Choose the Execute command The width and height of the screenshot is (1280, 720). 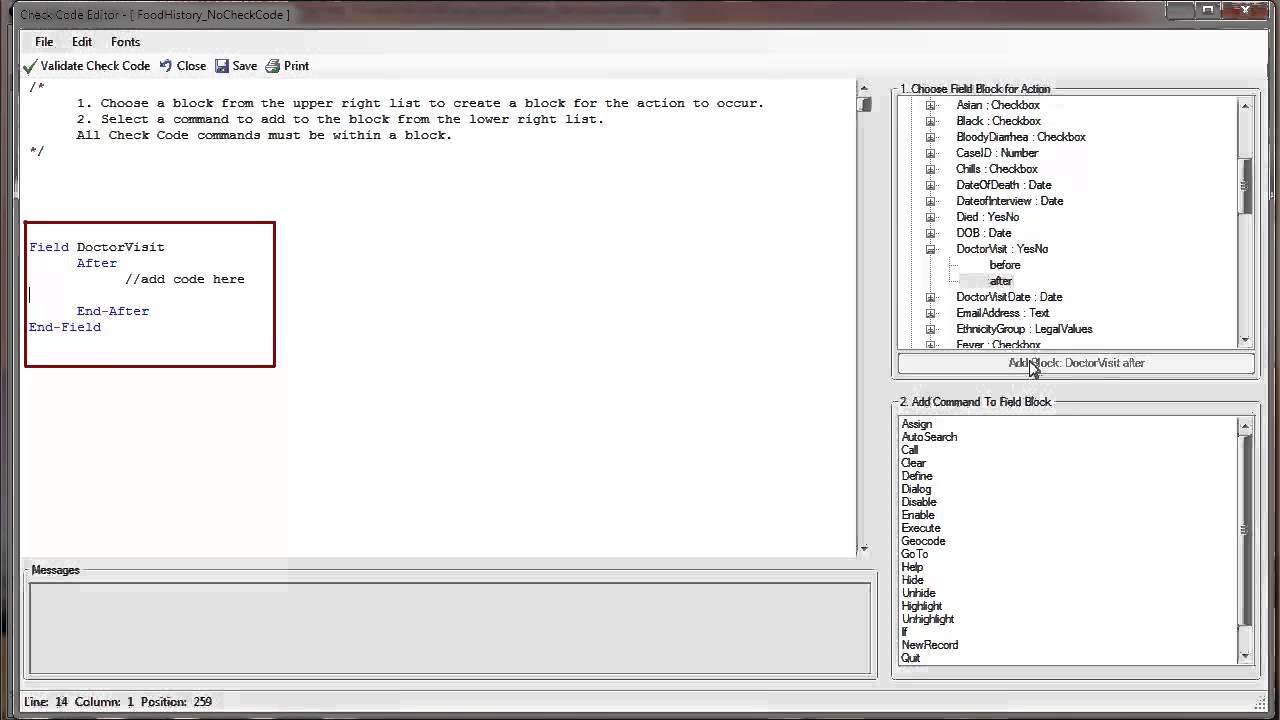click(921, 528)
